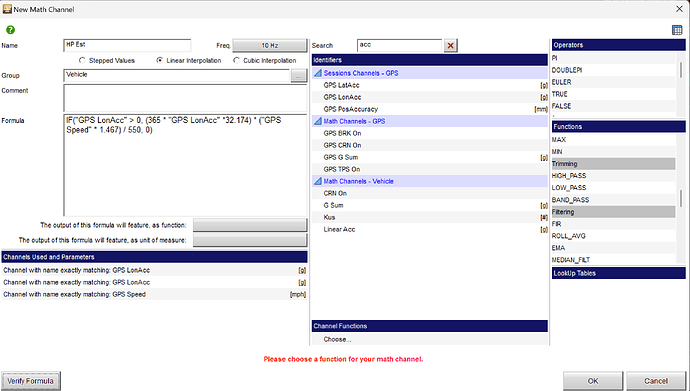Open the 10 Hz frequency dropdown
The height and width of the screenshot is (391, 690).
269,45
